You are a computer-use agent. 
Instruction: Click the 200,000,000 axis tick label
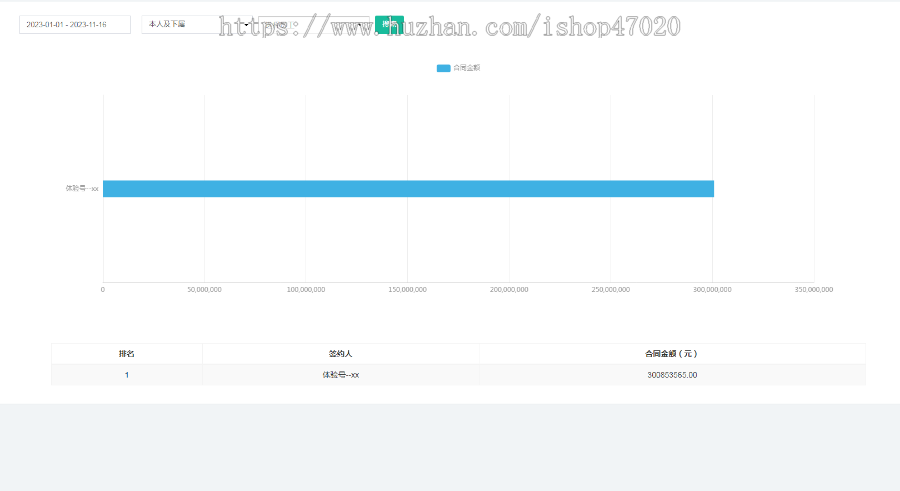tap(509, 289)
